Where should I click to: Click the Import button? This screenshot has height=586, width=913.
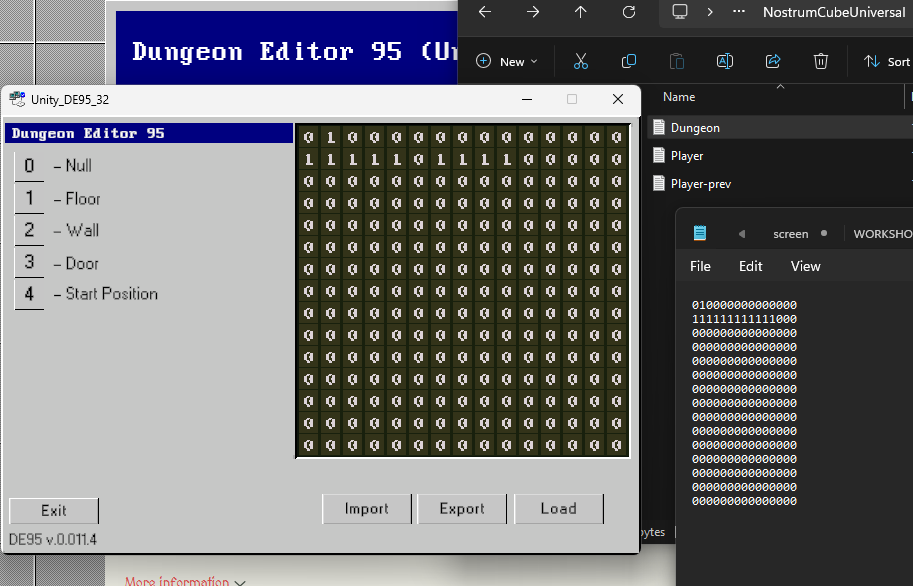(x=366, y=509)
